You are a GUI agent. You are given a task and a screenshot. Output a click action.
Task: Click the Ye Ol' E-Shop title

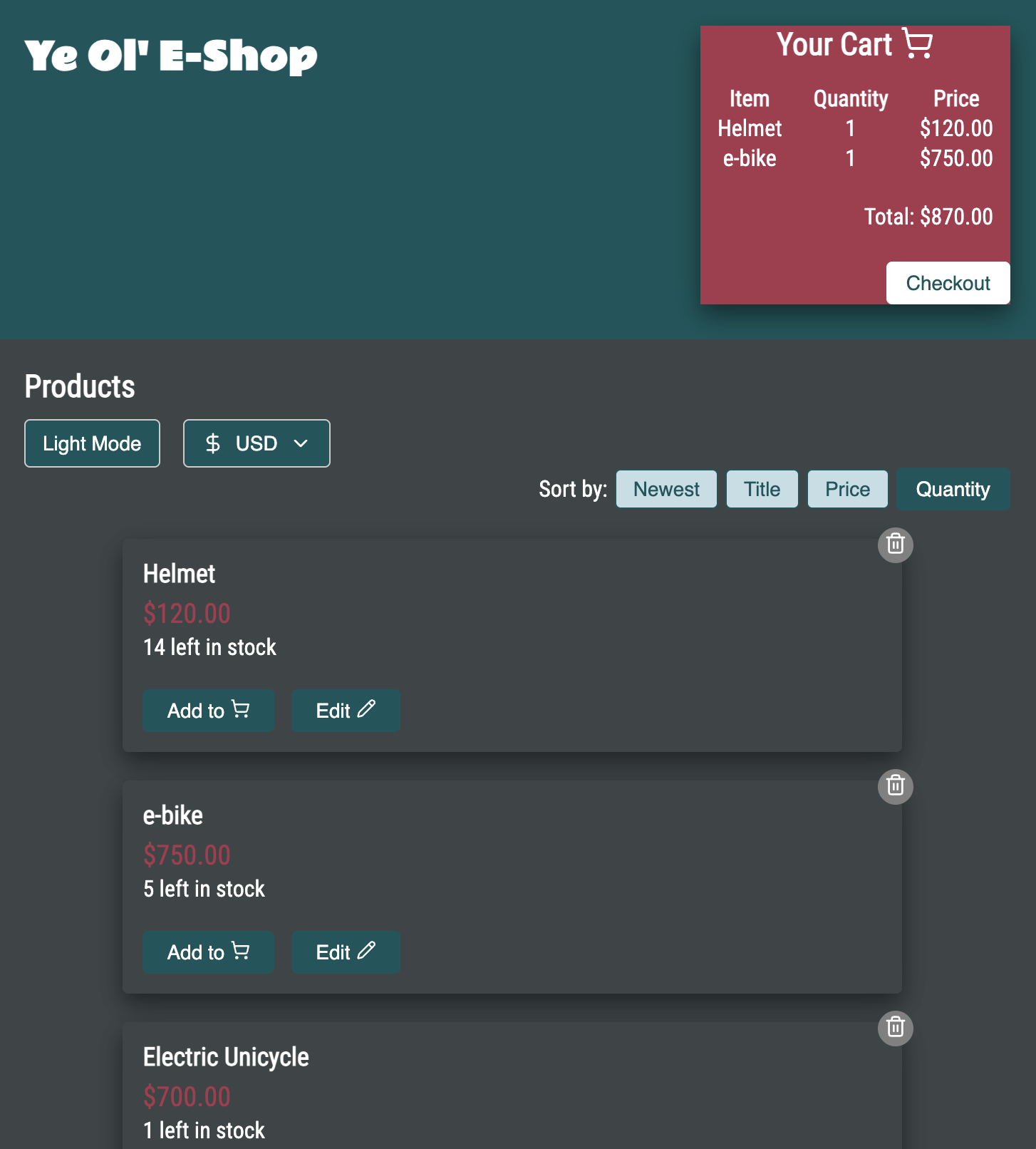pos(171,56)
